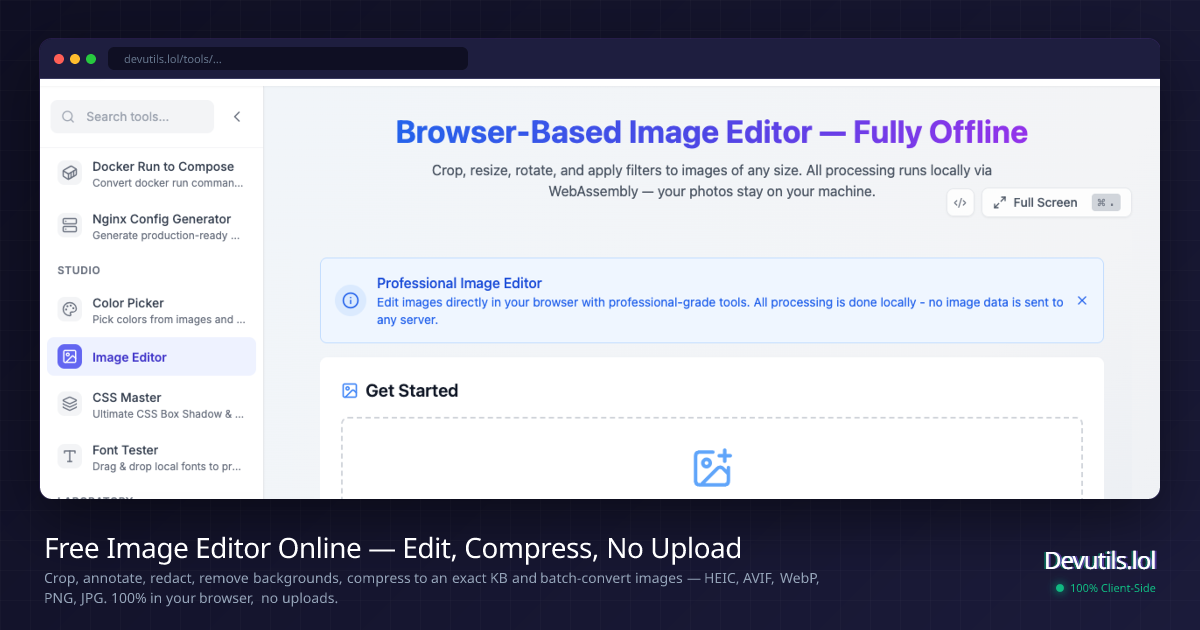Click the Font Tester type icon
This screenshot has width=1200, height=630.
click(x=70, y=457)
